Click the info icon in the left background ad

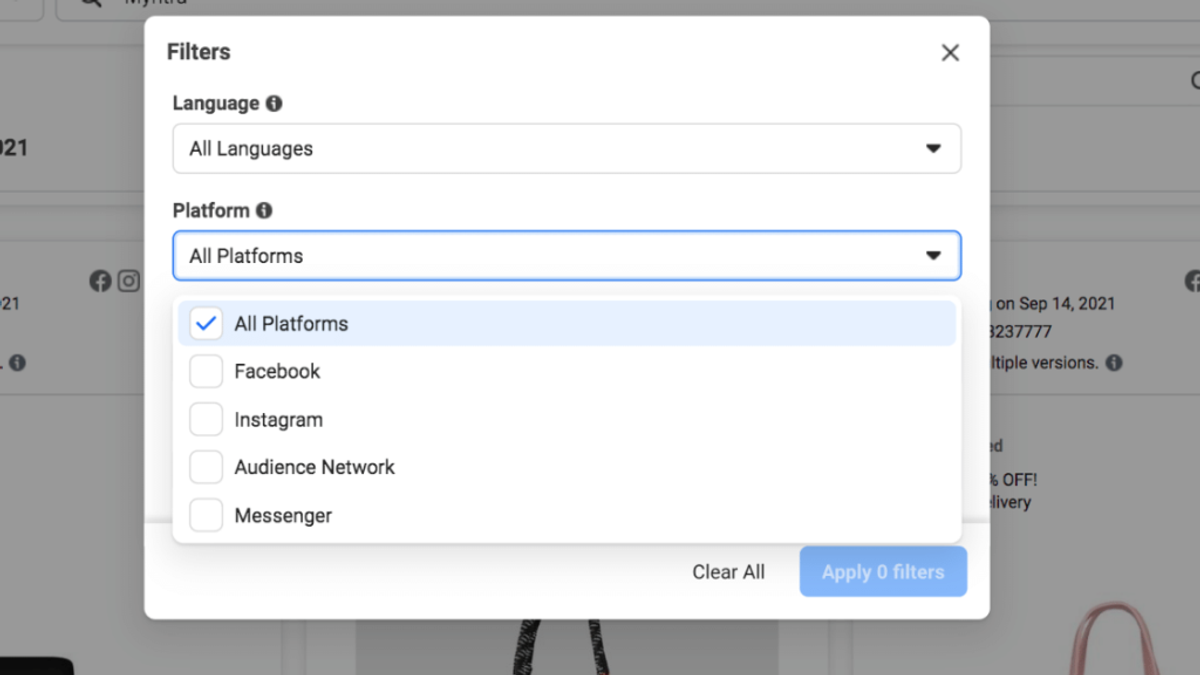(15, 363)
